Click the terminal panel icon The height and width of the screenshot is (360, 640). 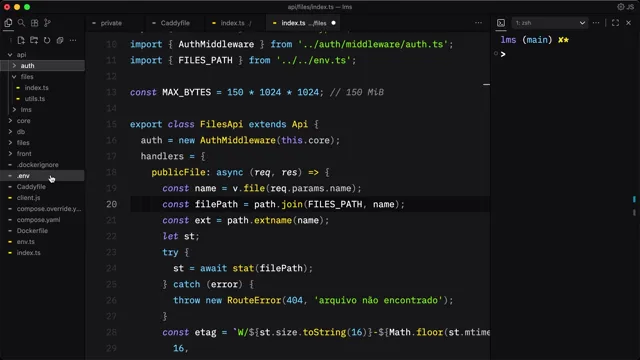coord(501,23)
